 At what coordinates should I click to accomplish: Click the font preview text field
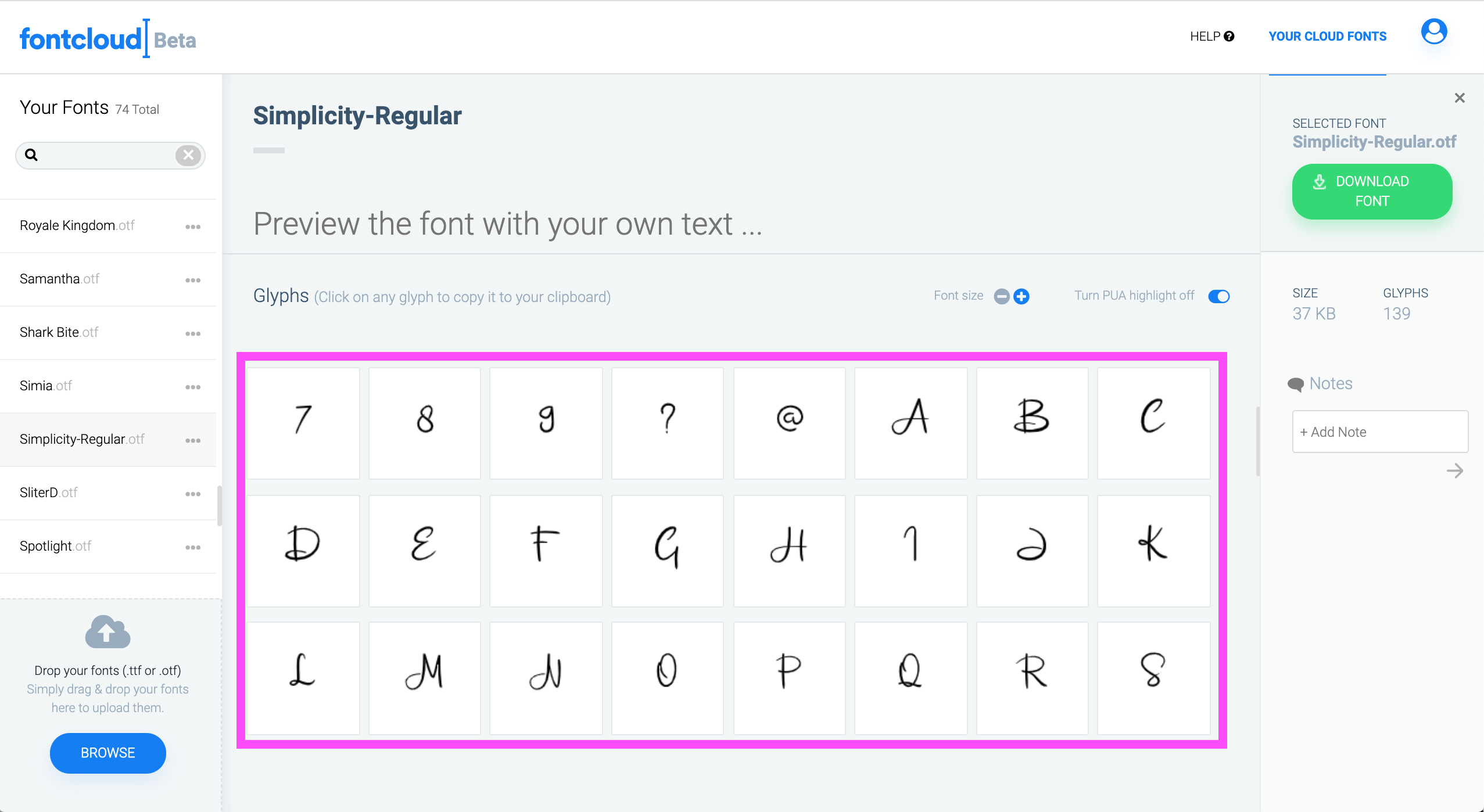[741, 224]
